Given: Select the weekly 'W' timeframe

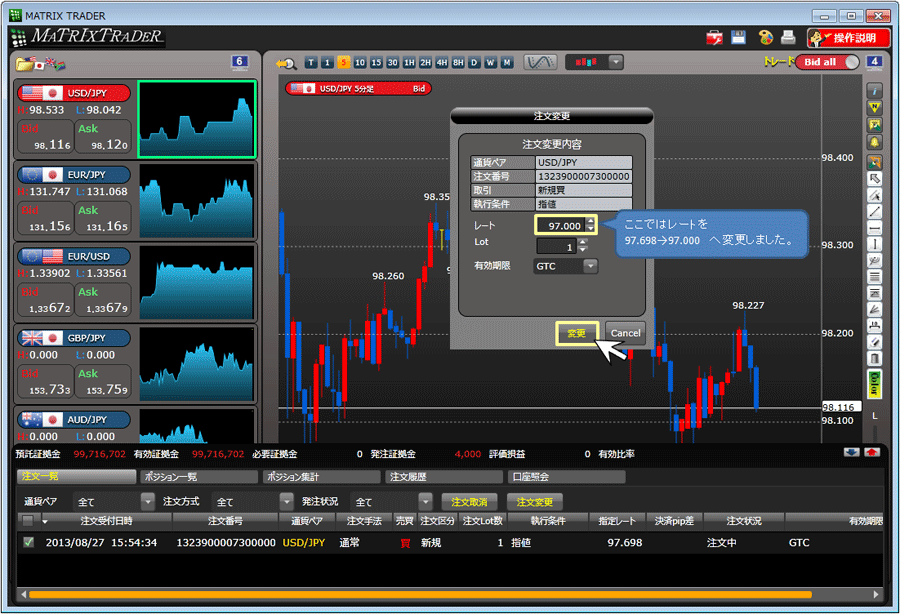Looking at the screenshot, I should click(x=491, y=63).
